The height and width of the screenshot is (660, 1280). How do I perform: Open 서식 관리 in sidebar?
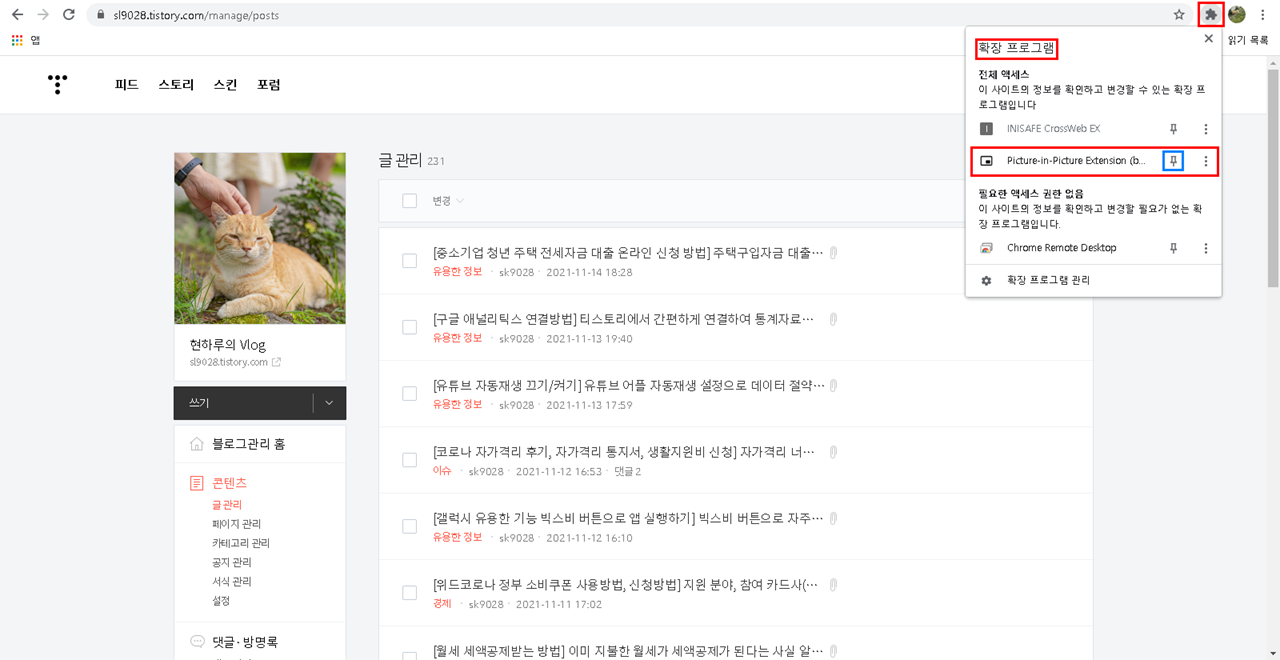(x=232, y=582)
